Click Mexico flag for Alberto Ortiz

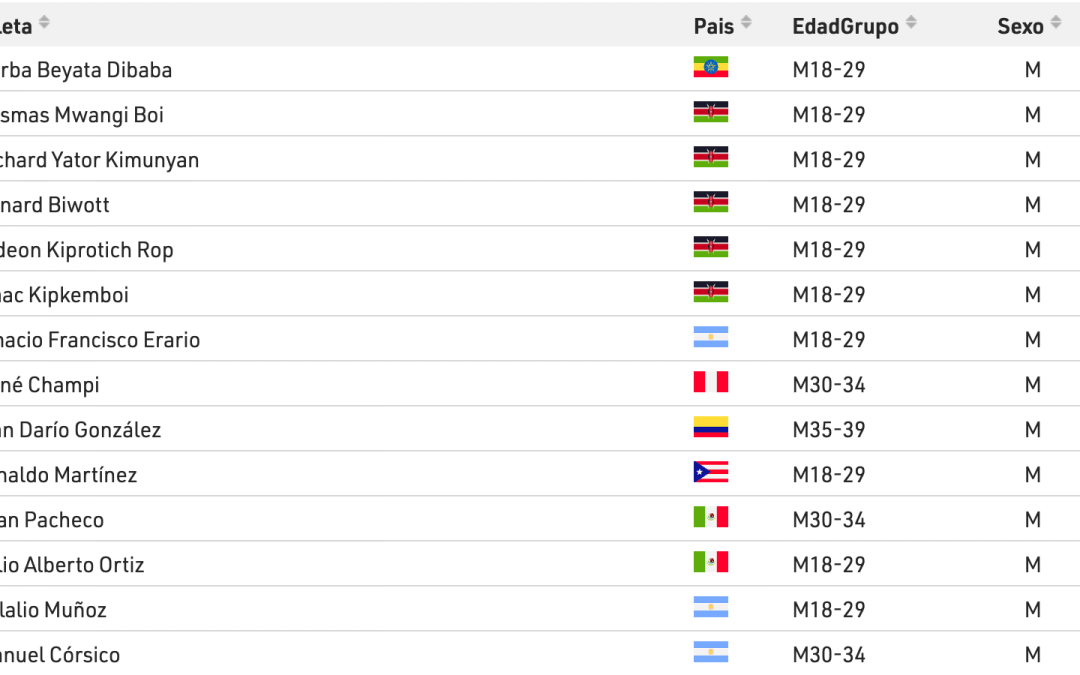(710, 563)
